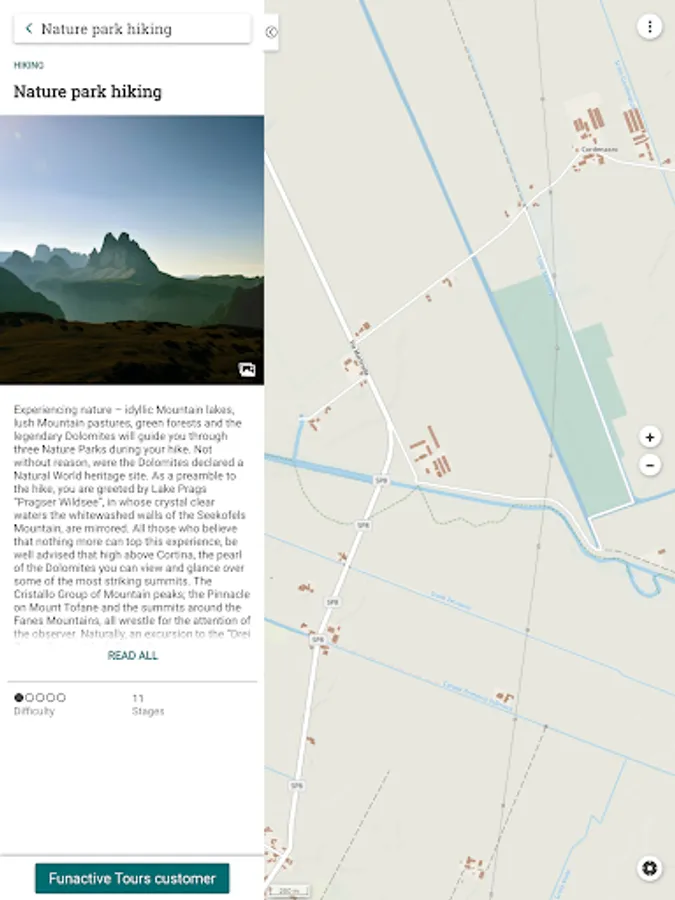Click the mountain tour photo
This screenshot has height=900, width=675.
(x=132, y=250)
